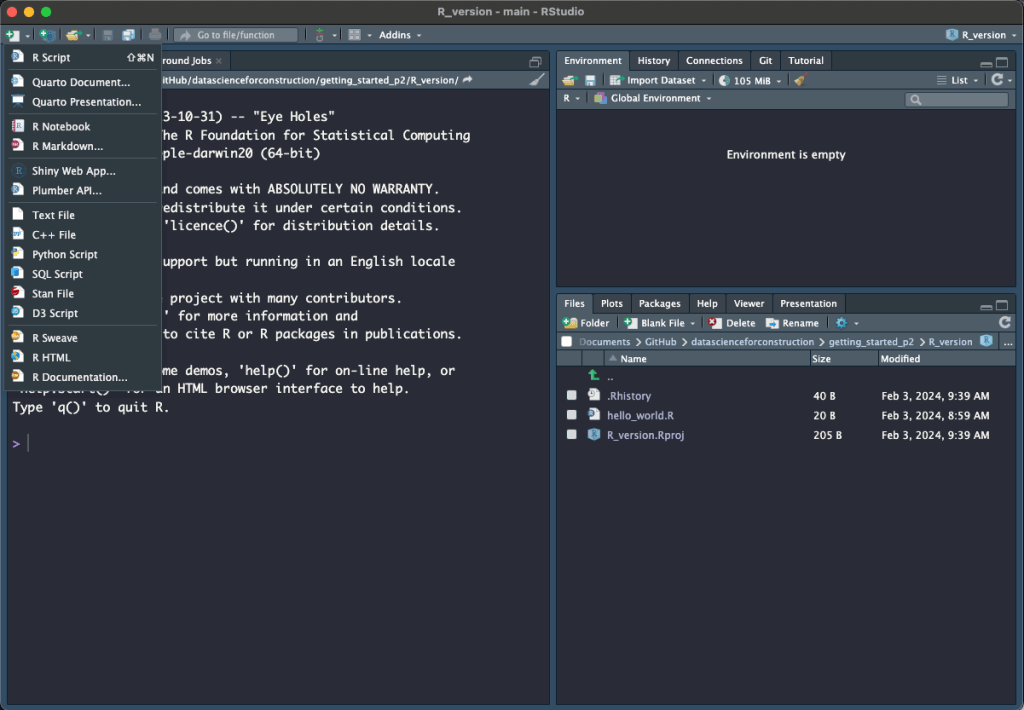Click the Delete button in Files pane
The height and width of the screenshot is (710, 1024).
pyautogui.click(x=732, y=323)
